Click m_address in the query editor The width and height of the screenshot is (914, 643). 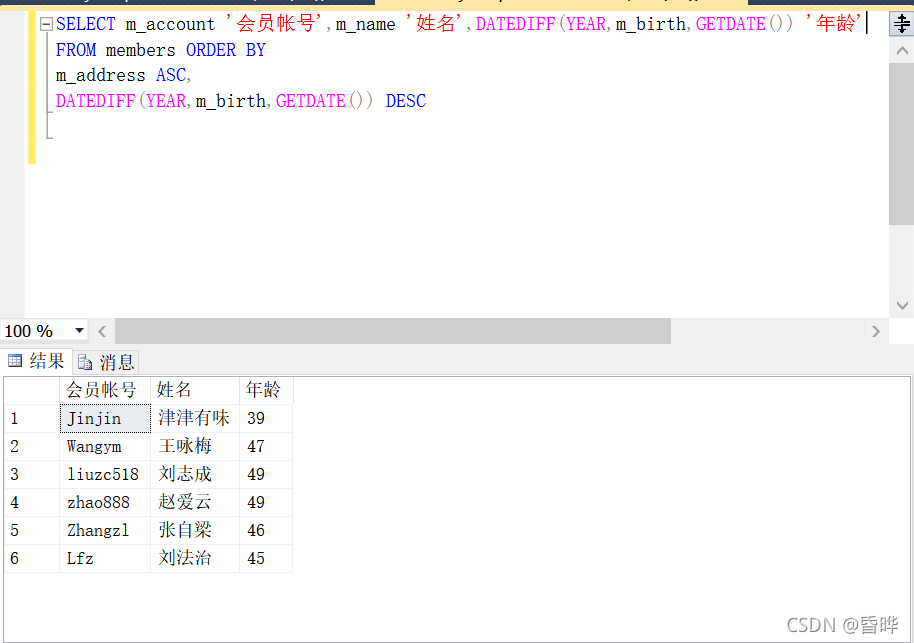pos(100,75)
